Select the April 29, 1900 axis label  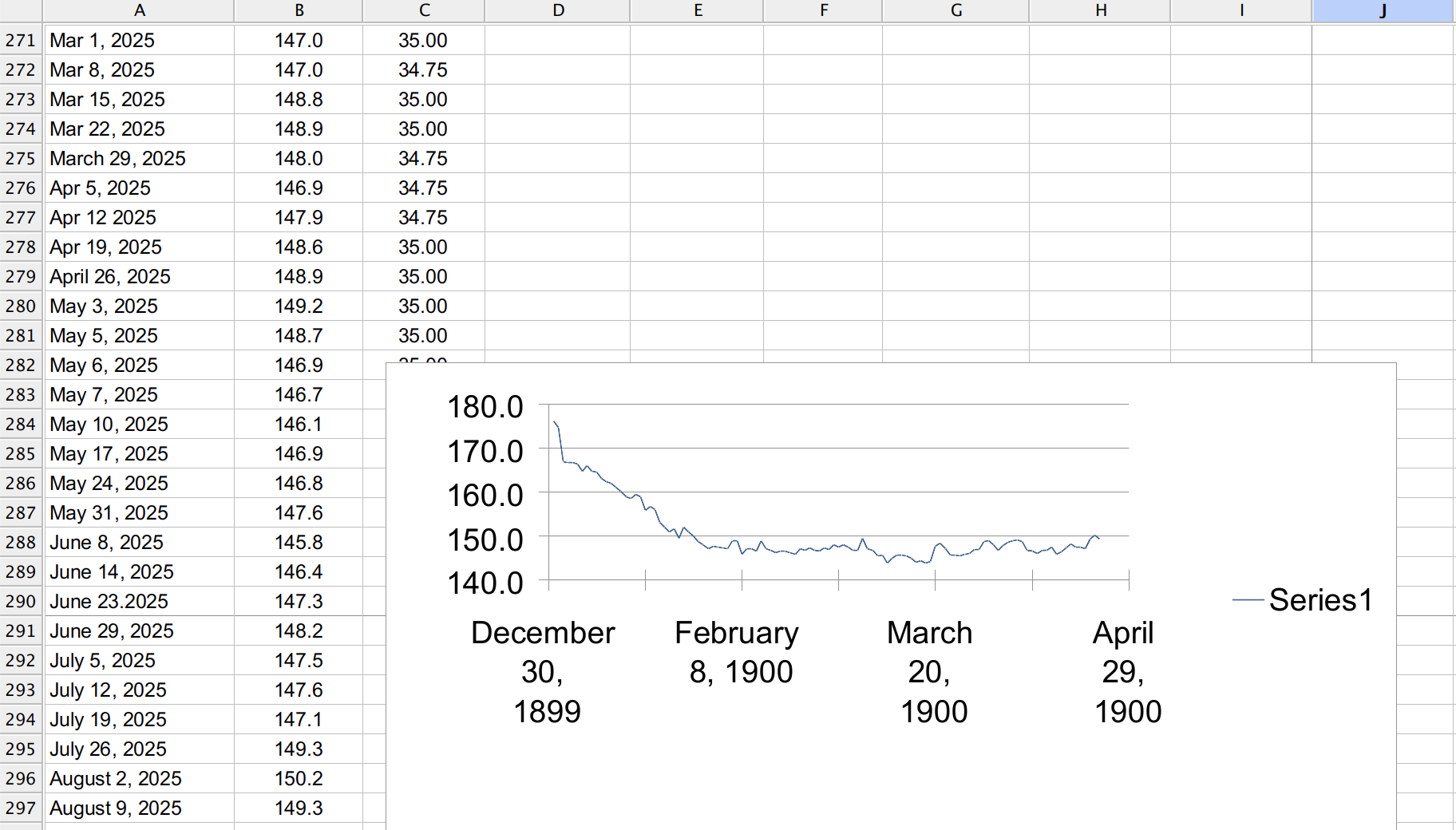(1126, 672)
